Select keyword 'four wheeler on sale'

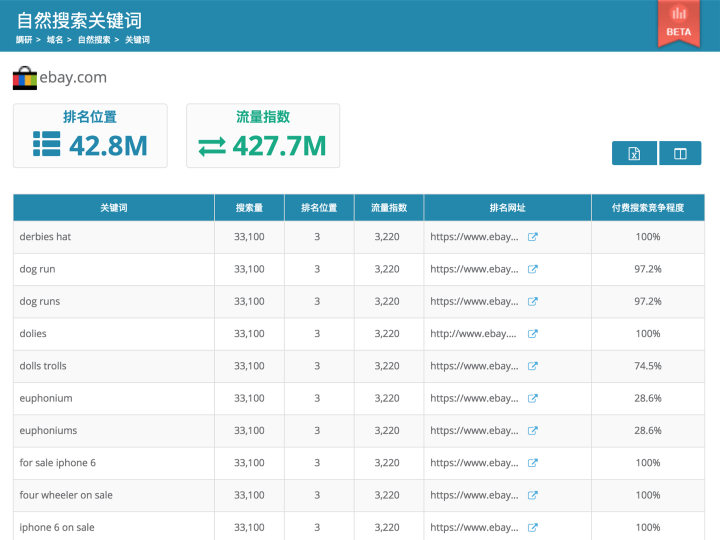click(66, 495)
